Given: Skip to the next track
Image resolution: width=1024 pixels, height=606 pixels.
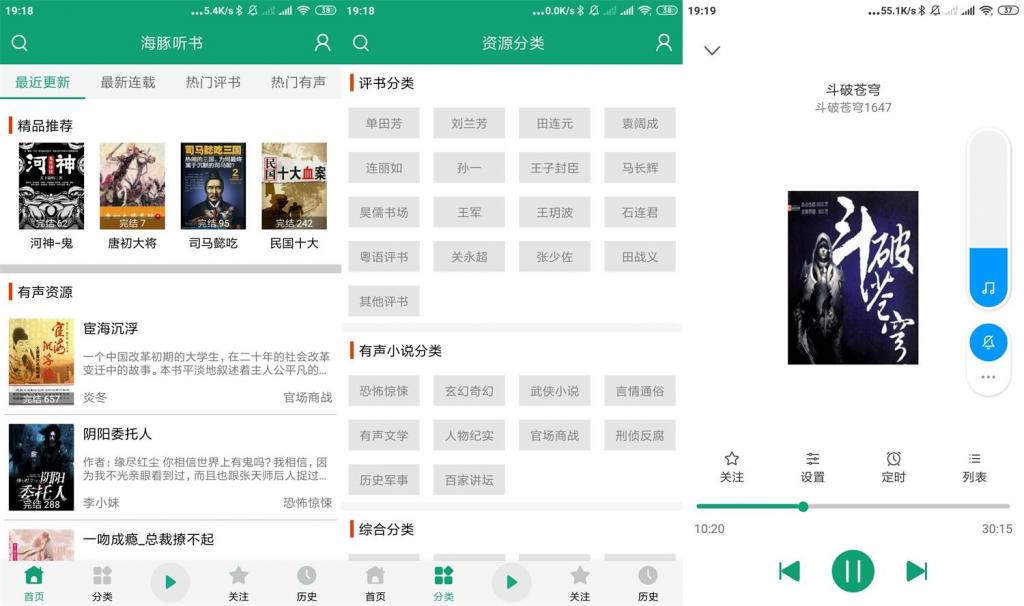Looking at the screenshot, I should [x=916, y=570].
